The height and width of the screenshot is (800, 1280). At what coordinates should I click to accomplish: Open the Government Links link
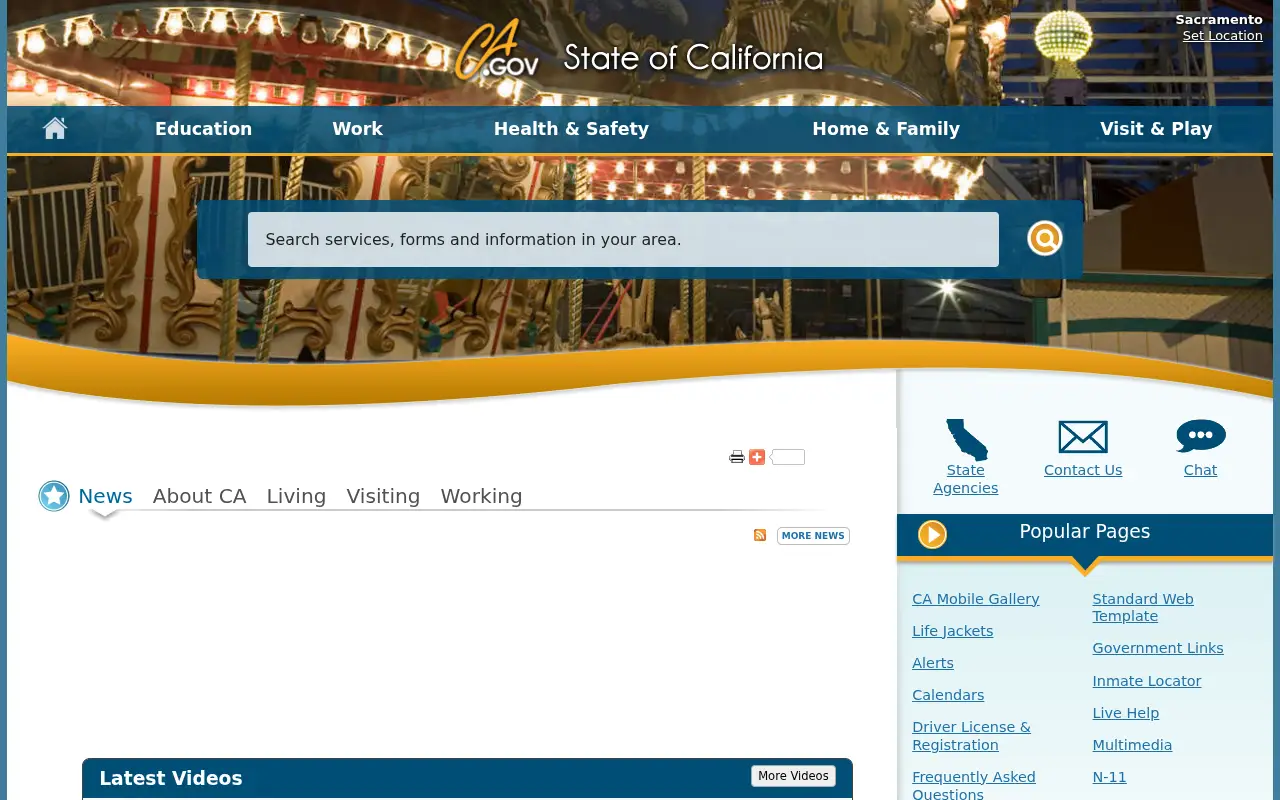[1158, 648]
